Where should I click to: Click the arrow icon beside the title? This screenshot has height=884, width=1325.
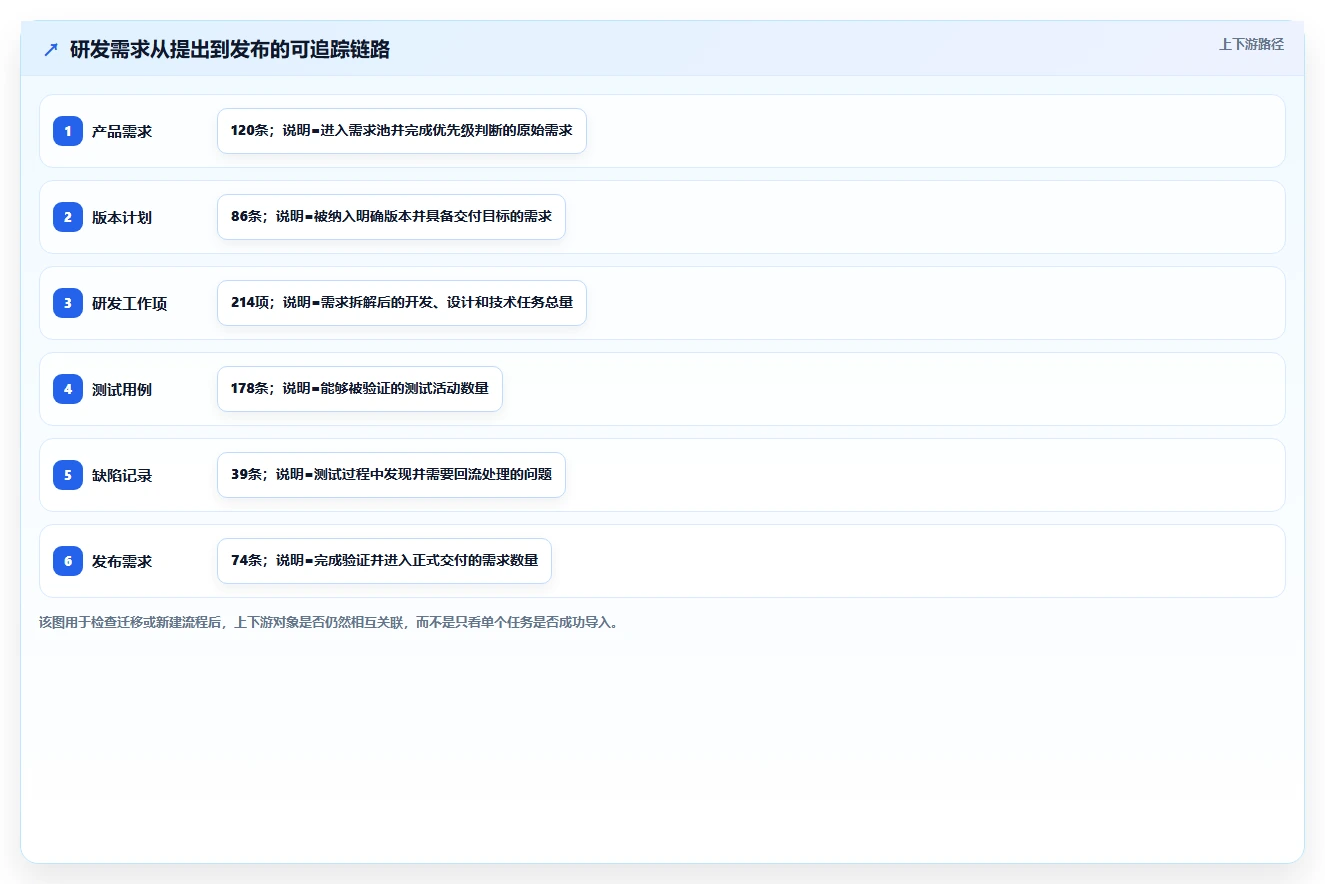tap(51, 50)
